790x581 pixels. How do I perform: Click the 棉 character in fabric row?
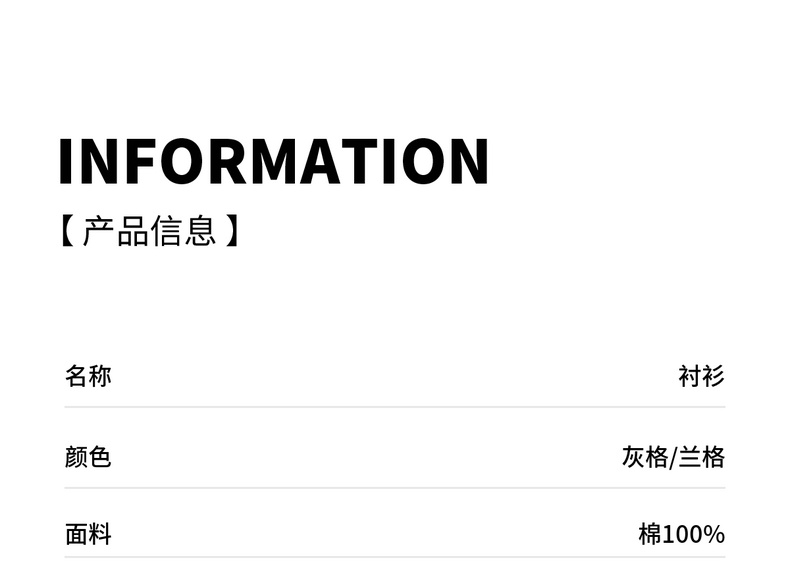pyautogui.click(x=649, y=534)
